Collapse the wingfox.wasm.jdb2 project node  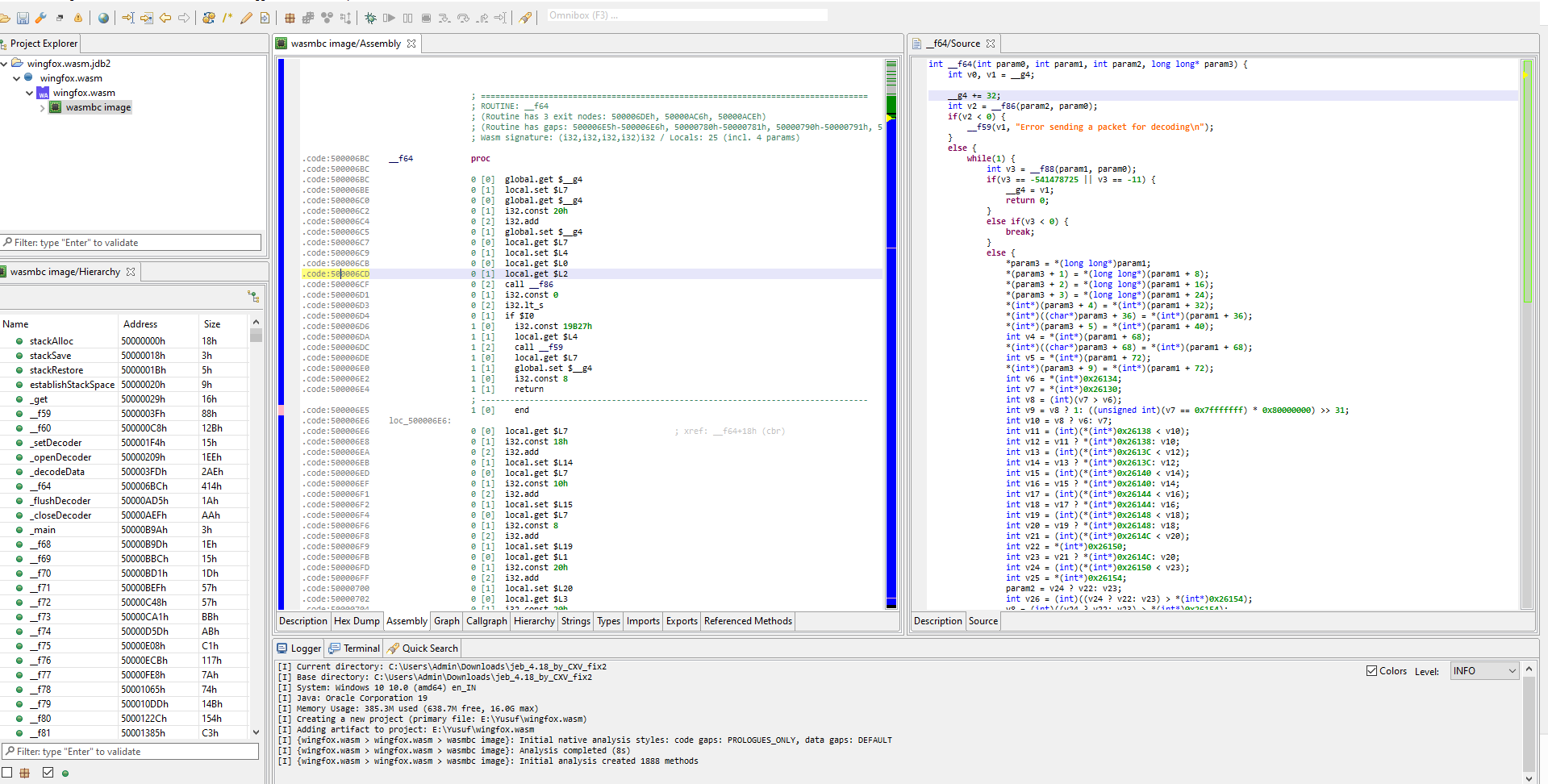coord(5,64)
